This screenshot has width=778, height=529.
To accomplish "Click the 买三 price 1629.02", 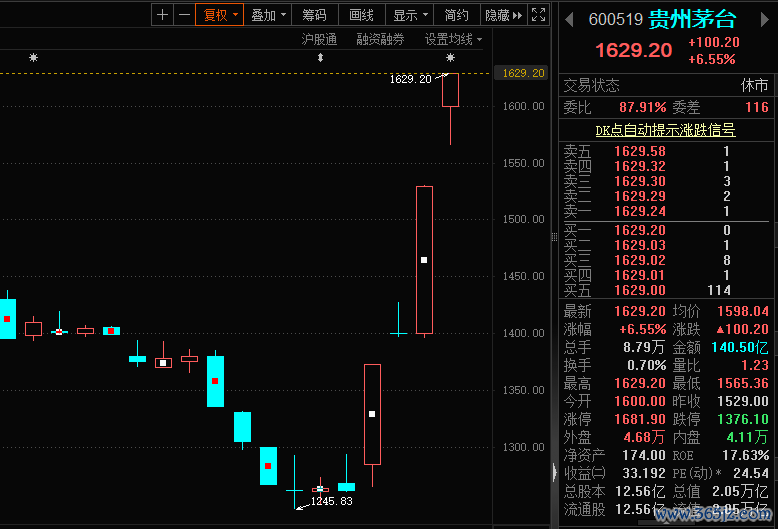I will (640, 260).
